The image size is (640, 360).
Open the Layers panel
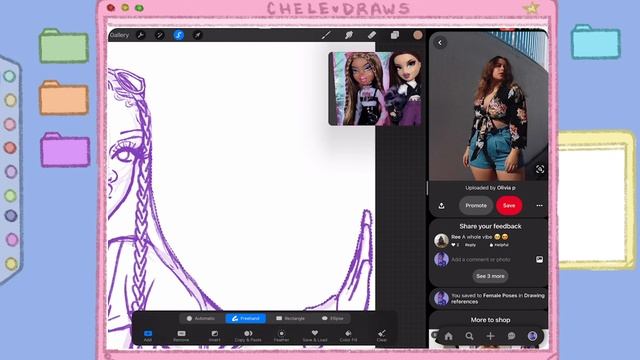click(394, 35)
